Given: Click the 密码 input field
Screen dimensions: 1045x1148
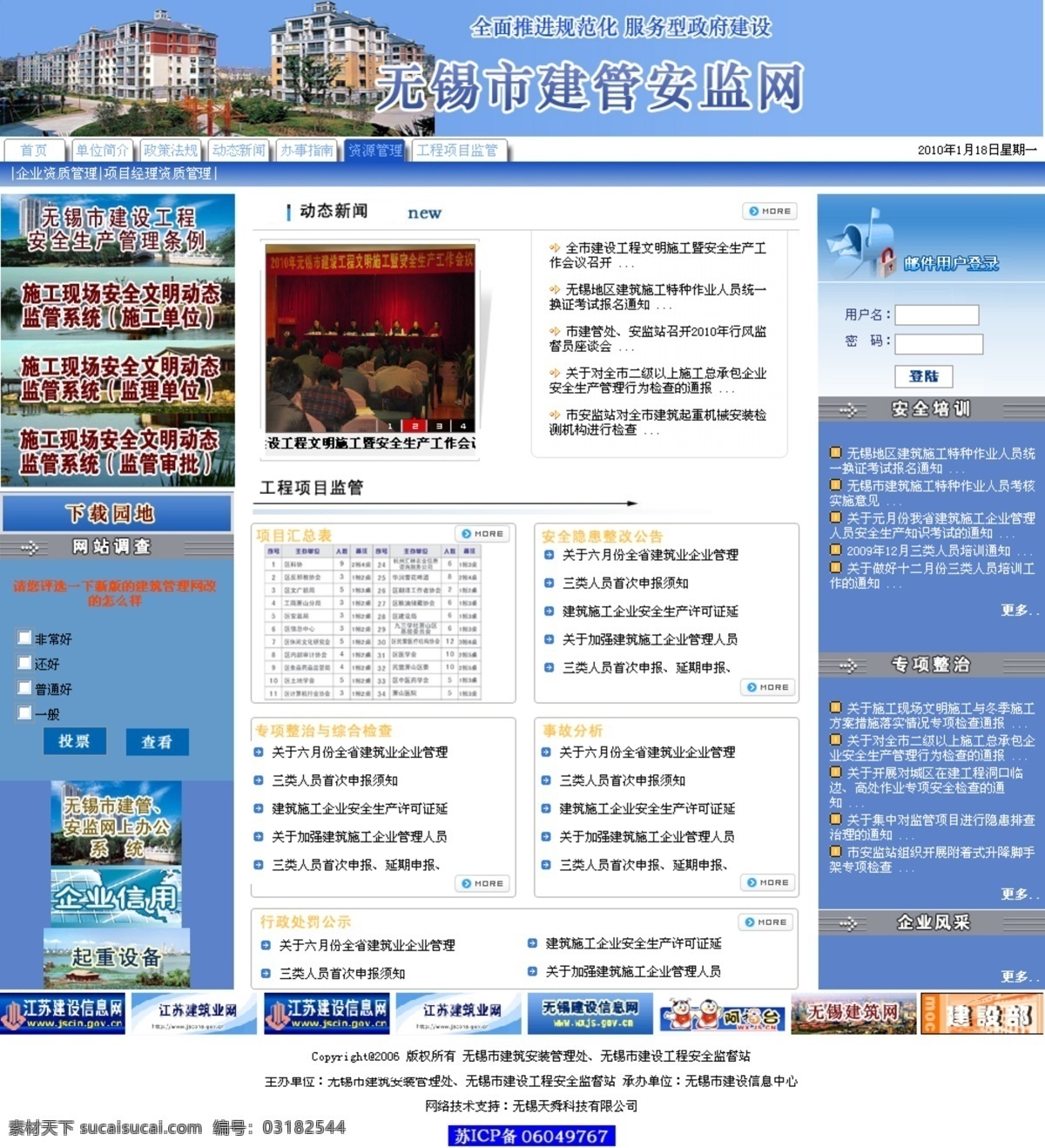Looking at the screenshot, I should click(939, 343).
